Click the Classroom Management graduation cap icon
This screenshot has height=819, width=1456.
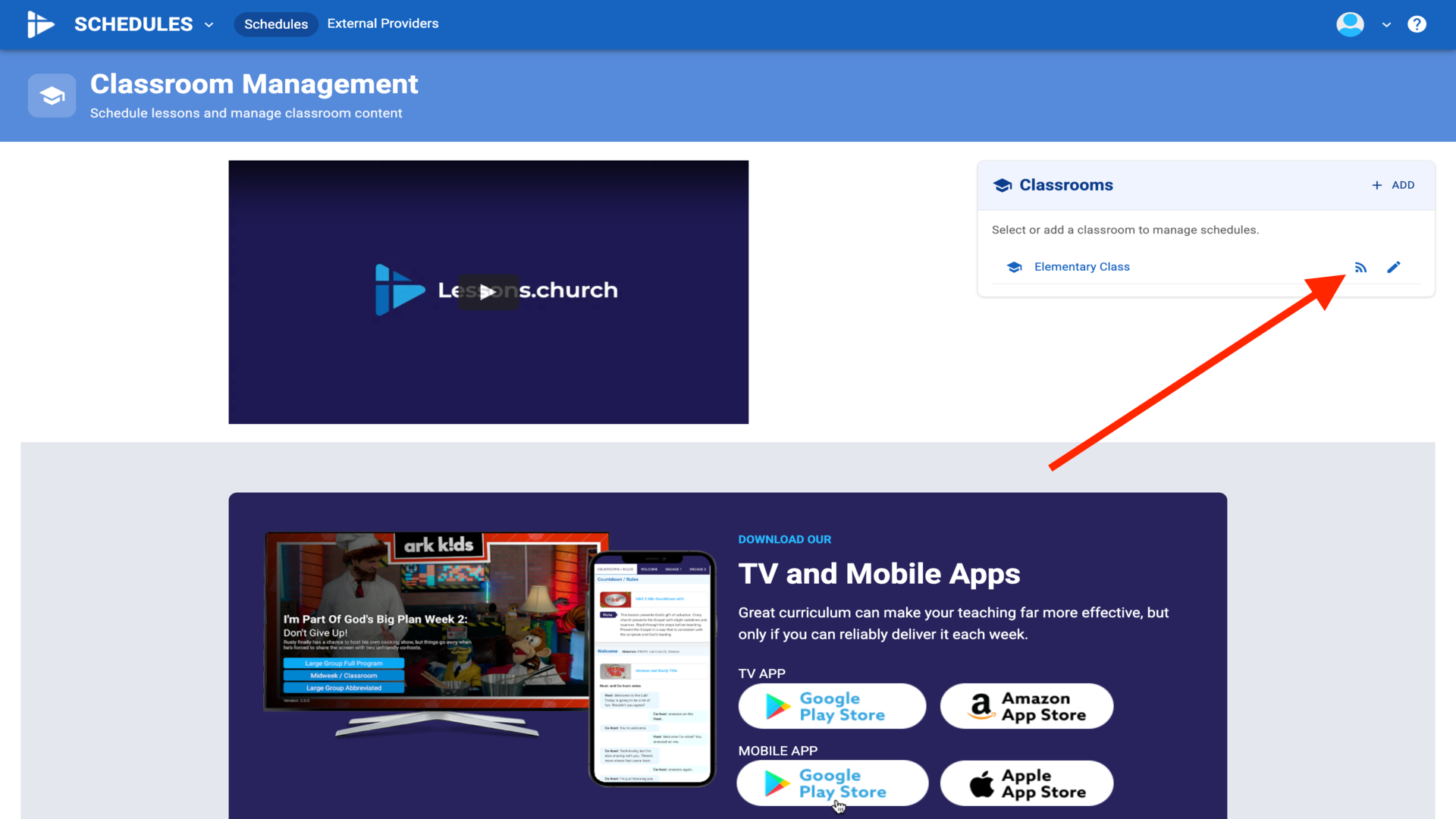pos(52,96)
